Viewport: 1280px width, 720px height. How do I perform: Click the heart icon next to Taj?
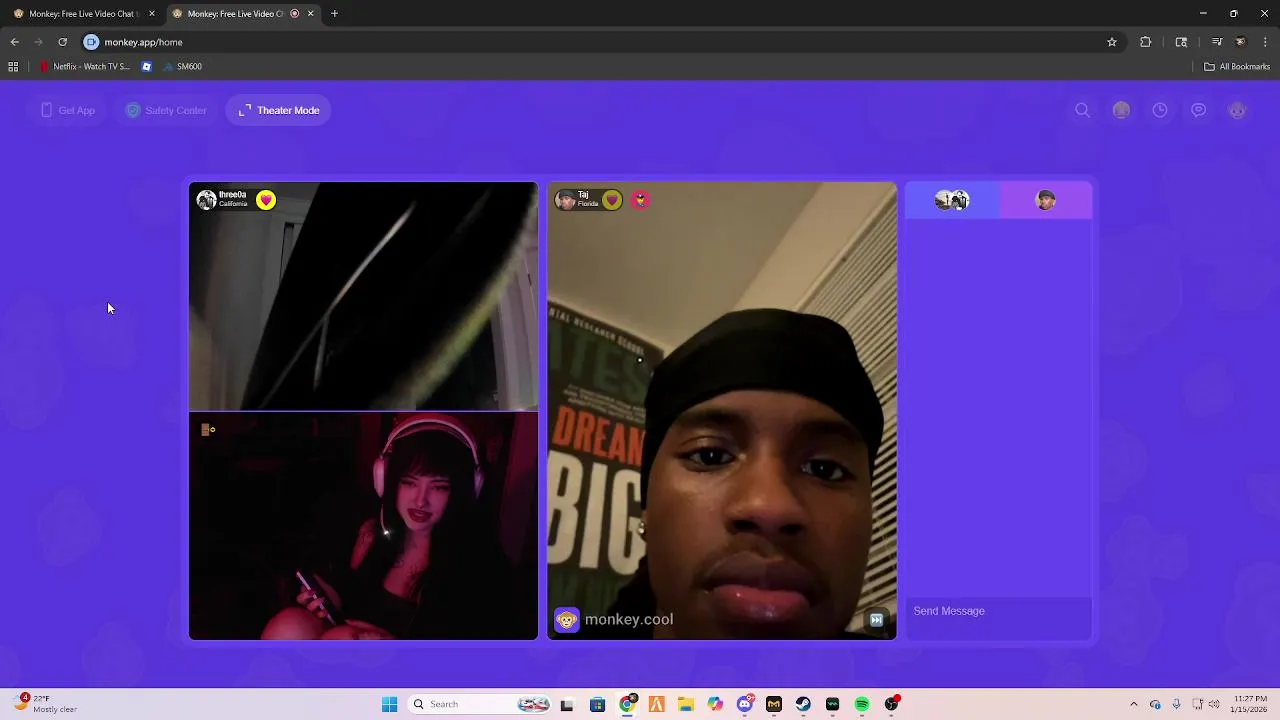coord(612,200)
